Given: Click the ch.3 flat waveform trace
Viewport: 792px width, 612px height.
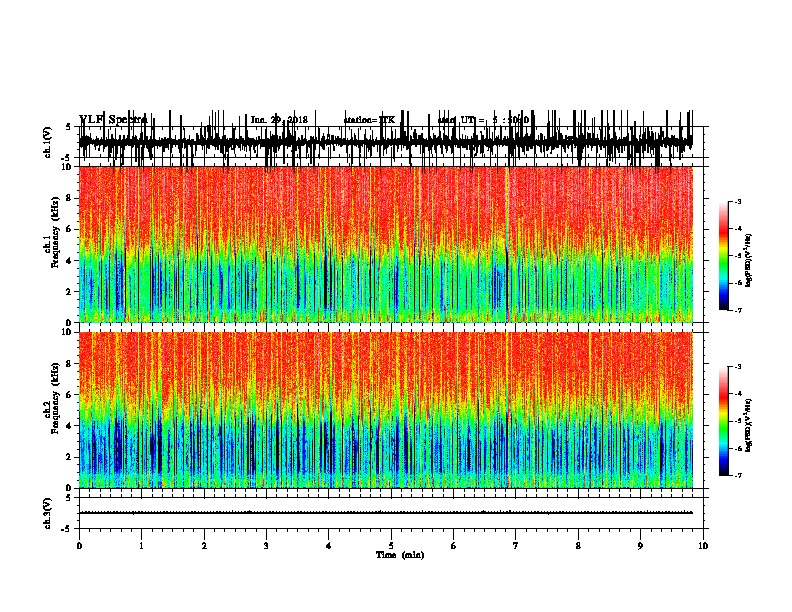Looking at the screenshot, I should (x=386, y=513).
